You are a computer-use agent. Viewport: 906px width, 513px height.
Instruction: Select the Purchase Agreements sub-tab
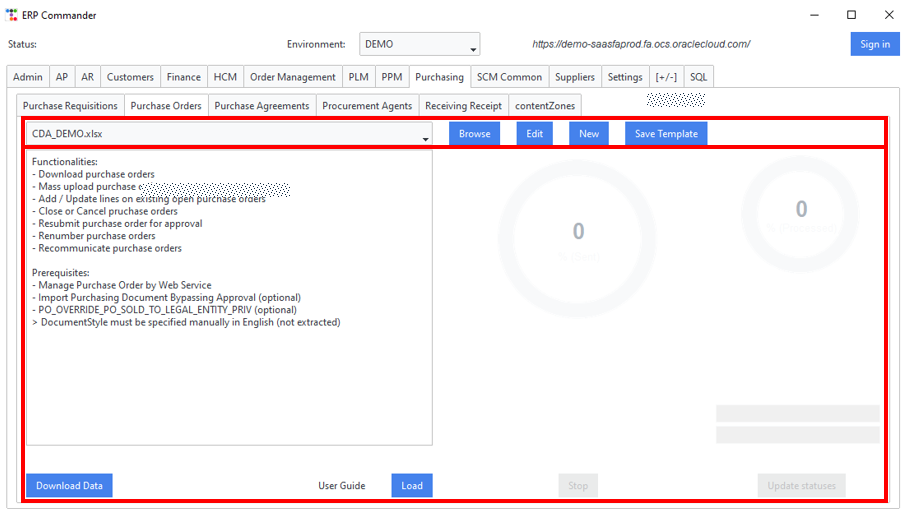[x=262, y=106]
